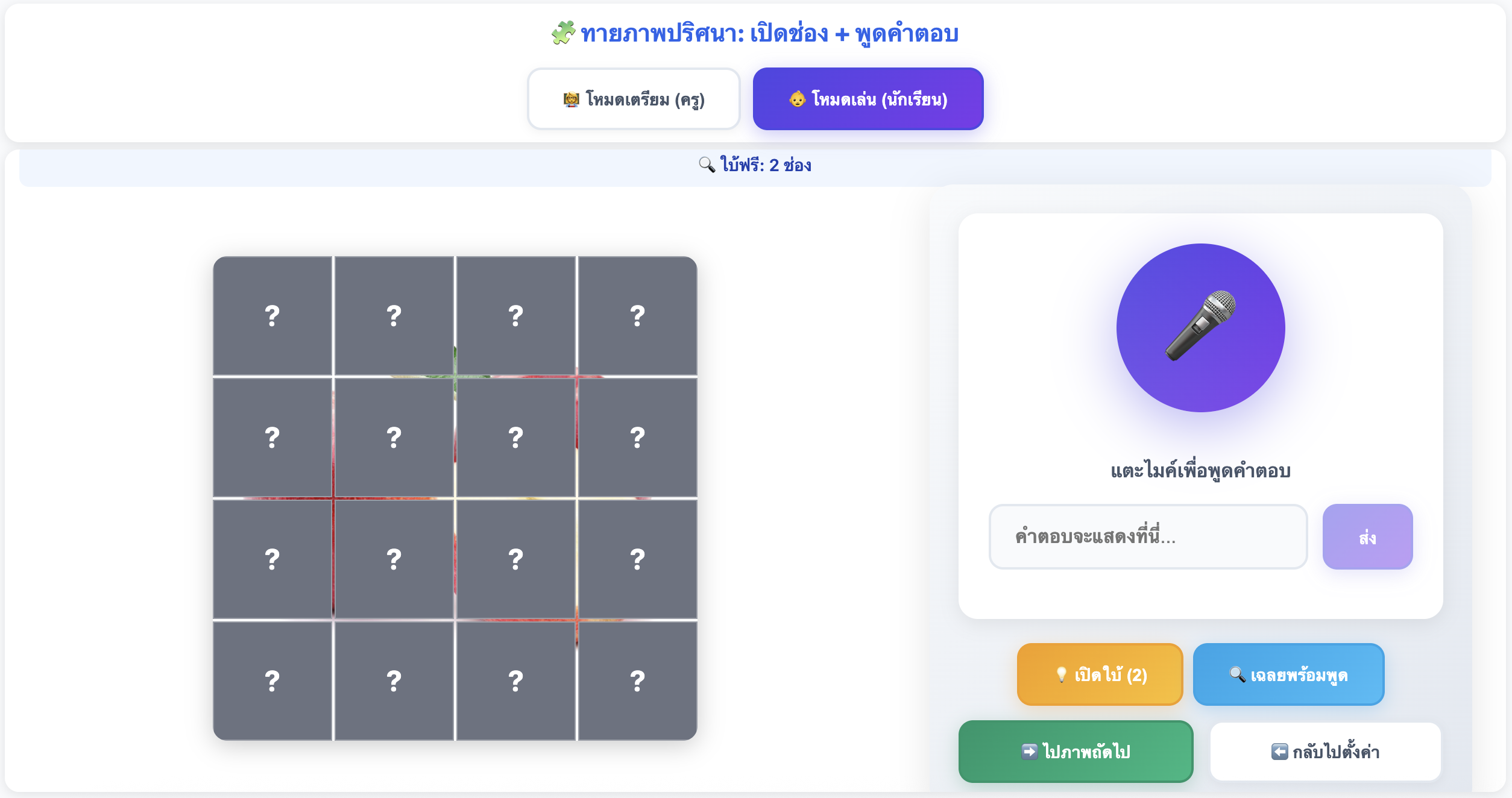Use the hint button เปิดใบ้ (2)

pyautogui.click(x=1100, y=674)
